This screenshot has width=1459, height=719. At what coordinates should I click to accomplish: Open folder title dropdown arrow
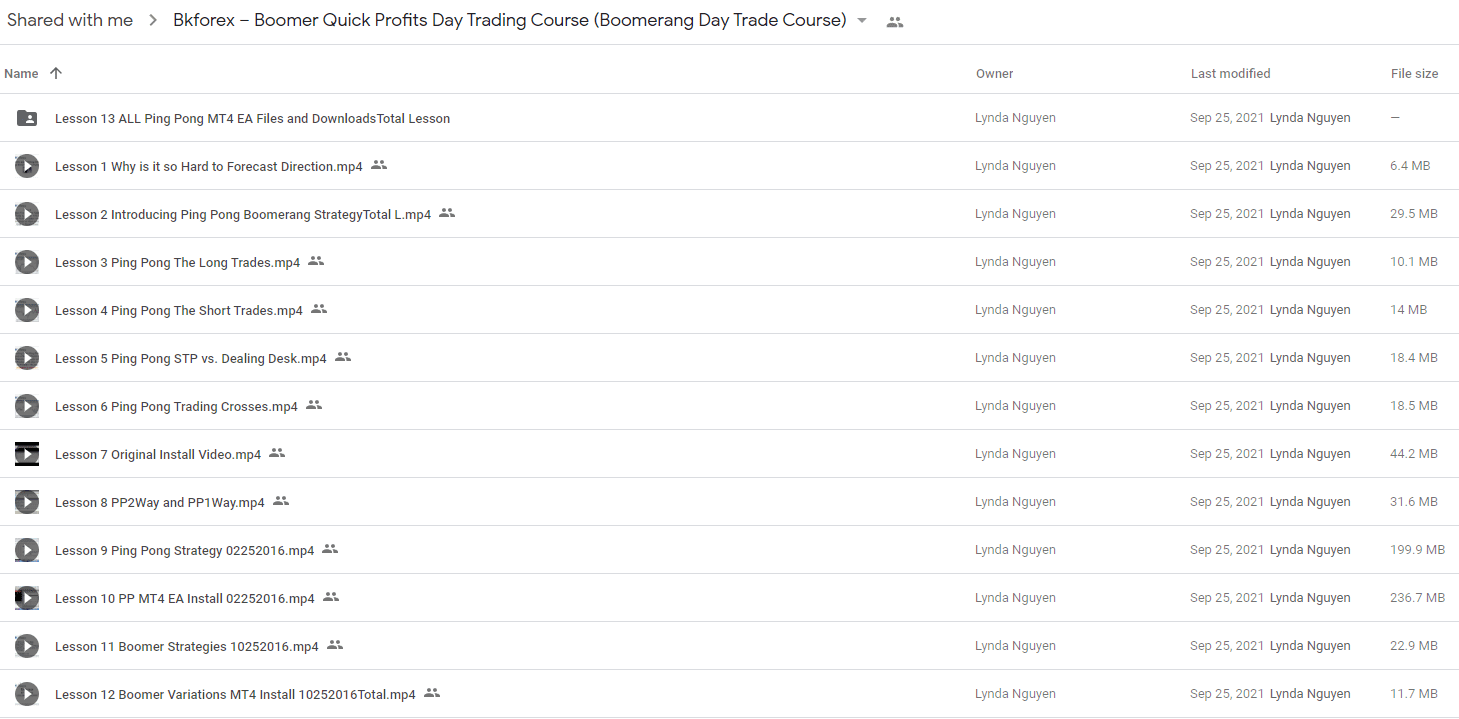coord(862,21)
